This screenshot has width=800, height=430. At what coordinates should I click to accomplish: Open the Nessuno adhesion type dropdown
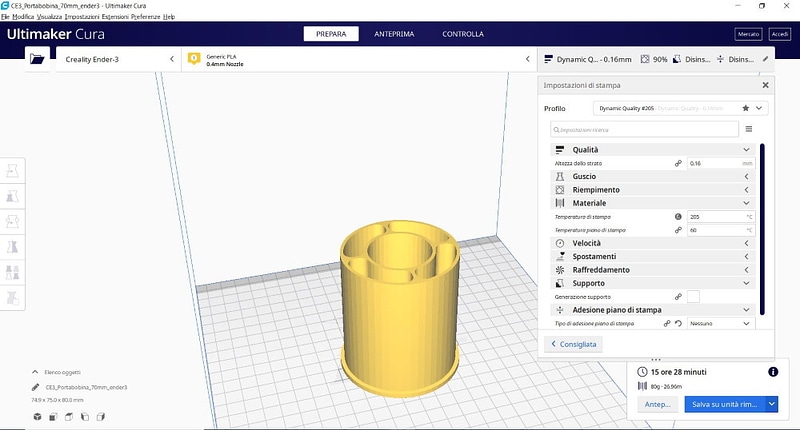tap(721, 323)
